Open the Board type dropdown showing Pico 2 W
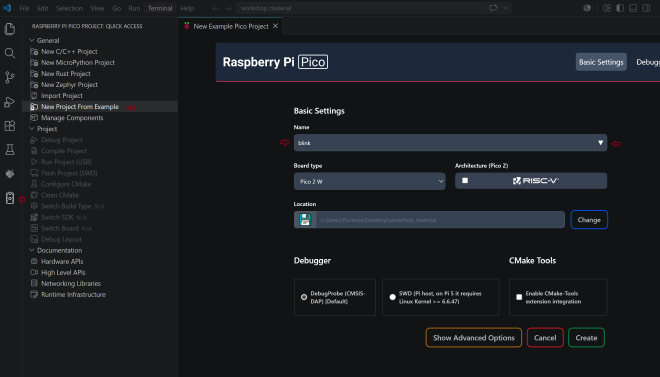660x377 pixels. click(x=370, y=181)
